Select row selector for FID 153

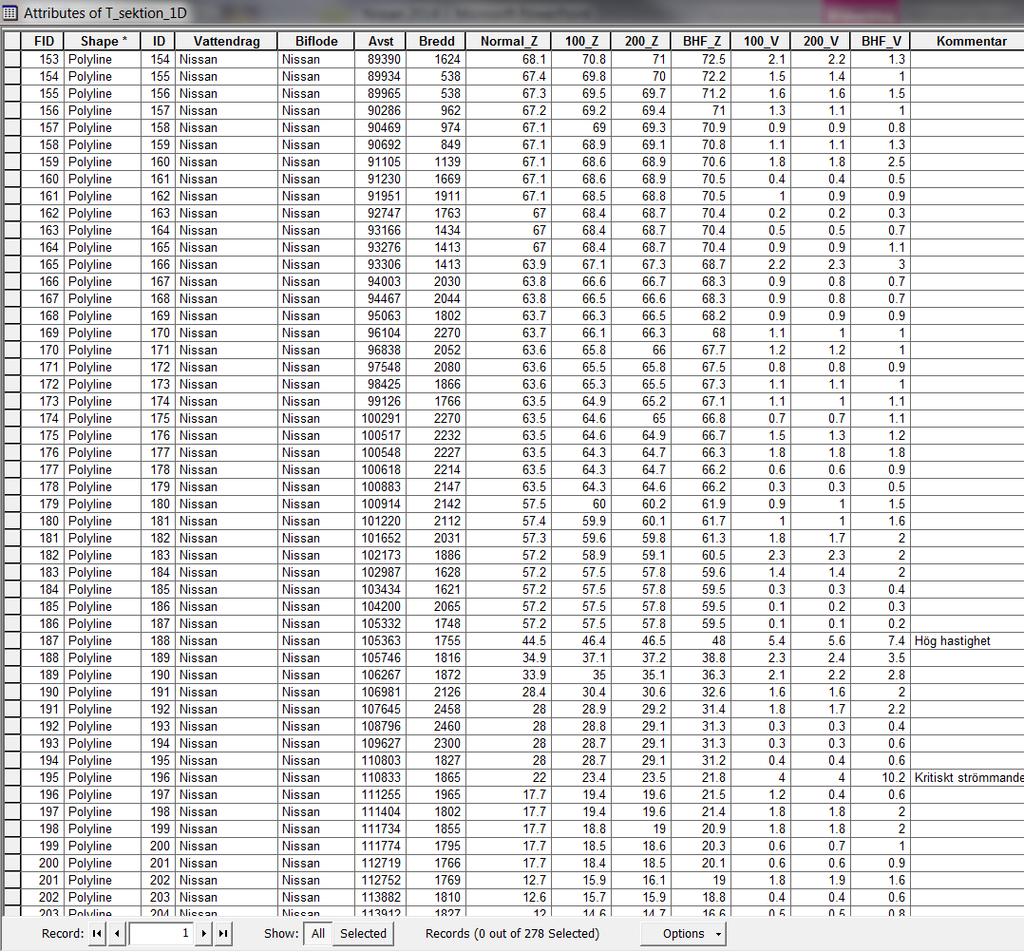[x=12, y=59]
